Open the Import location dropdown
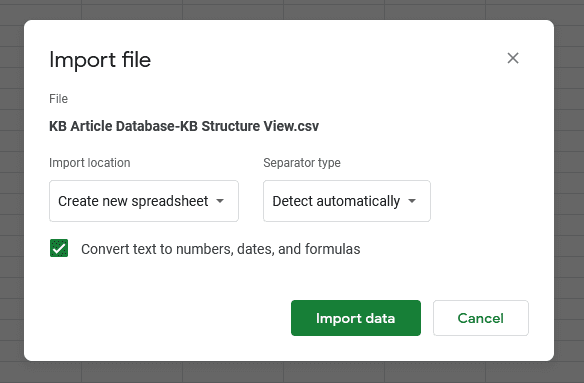Image resolution: width=584 pixels, height=383 pixels. coord(144,201)
